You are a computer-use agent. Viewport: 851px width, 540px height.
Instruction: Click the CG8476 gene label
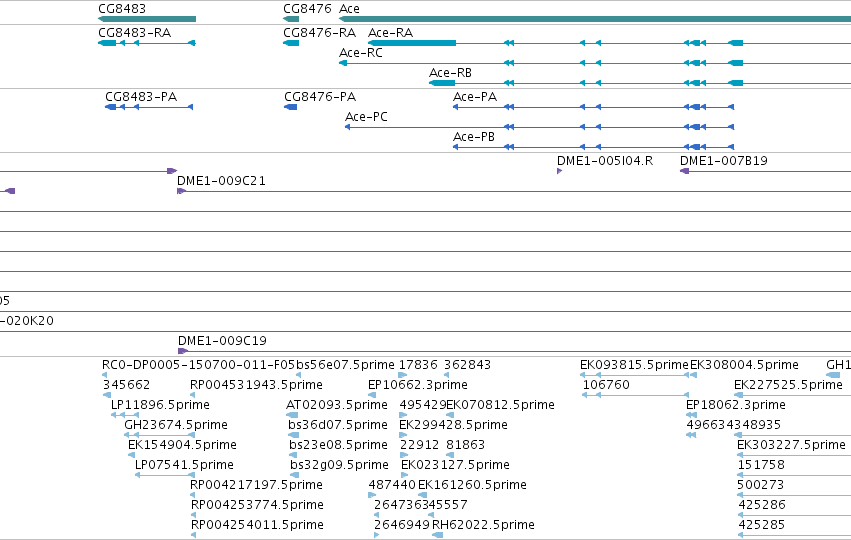click(x=307, y=9)
